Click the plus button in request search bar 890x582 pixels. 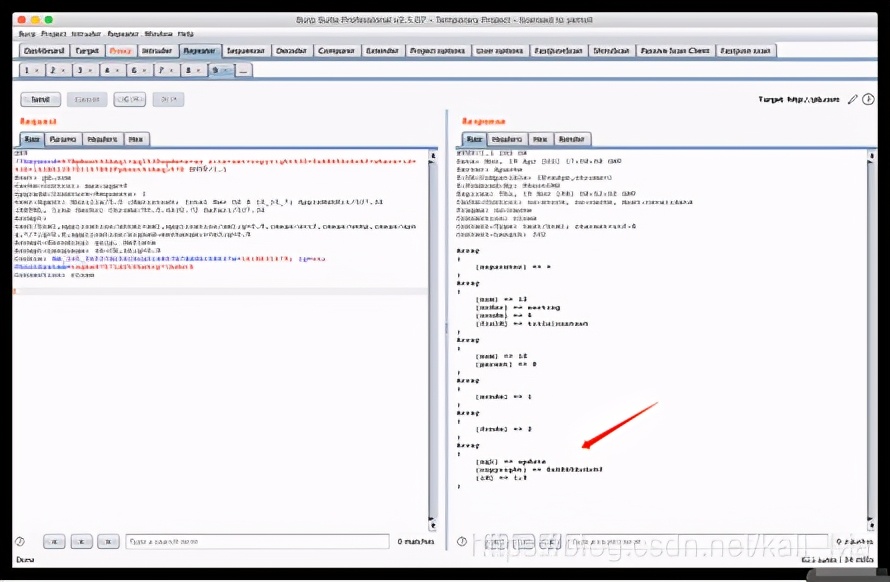(82, 541)
